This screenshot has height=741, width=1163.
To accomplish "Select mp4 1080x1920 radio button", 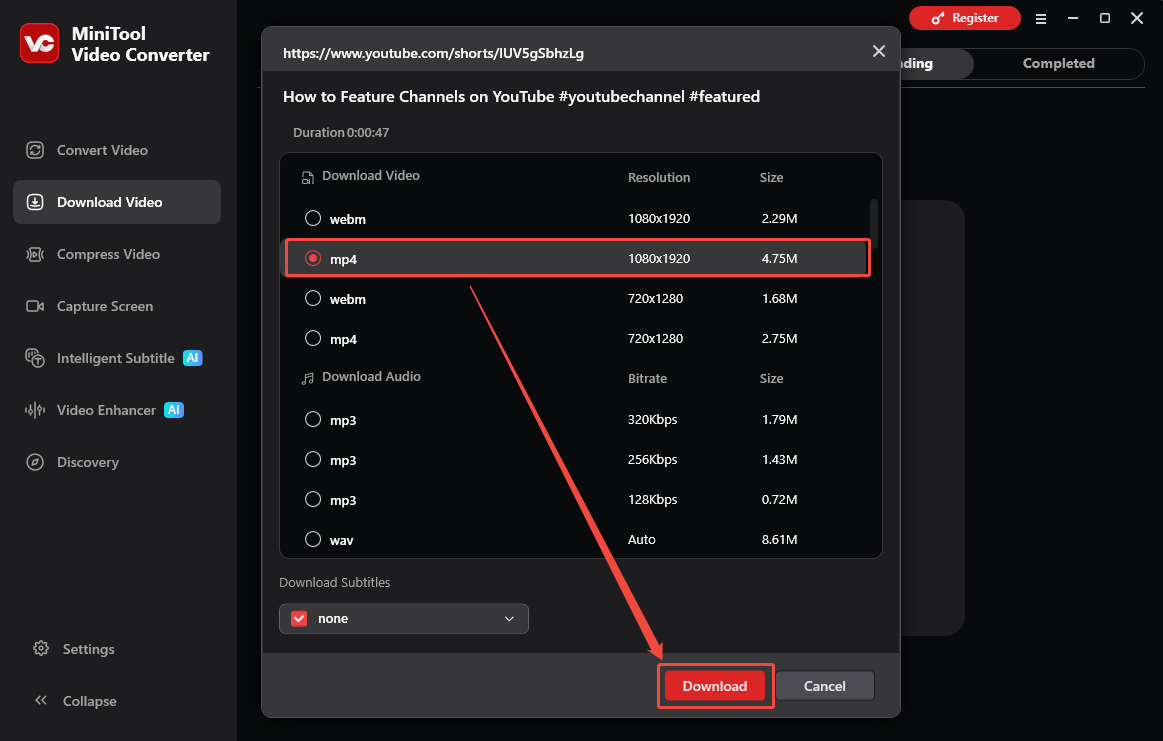I will pos(313,258).
